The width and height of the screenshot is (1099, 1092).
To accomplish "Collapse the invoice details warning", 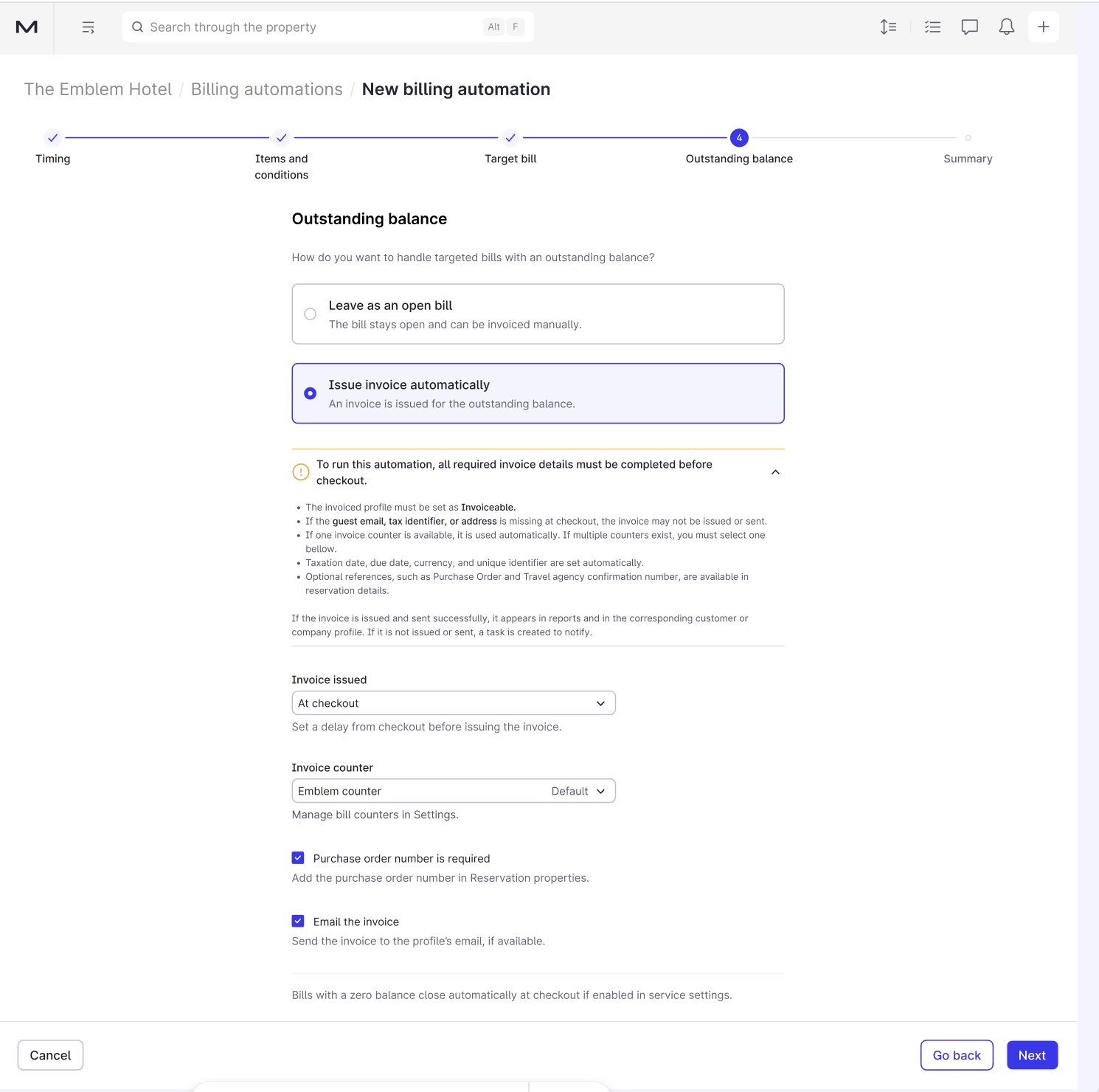I will (x=775, y=472).
